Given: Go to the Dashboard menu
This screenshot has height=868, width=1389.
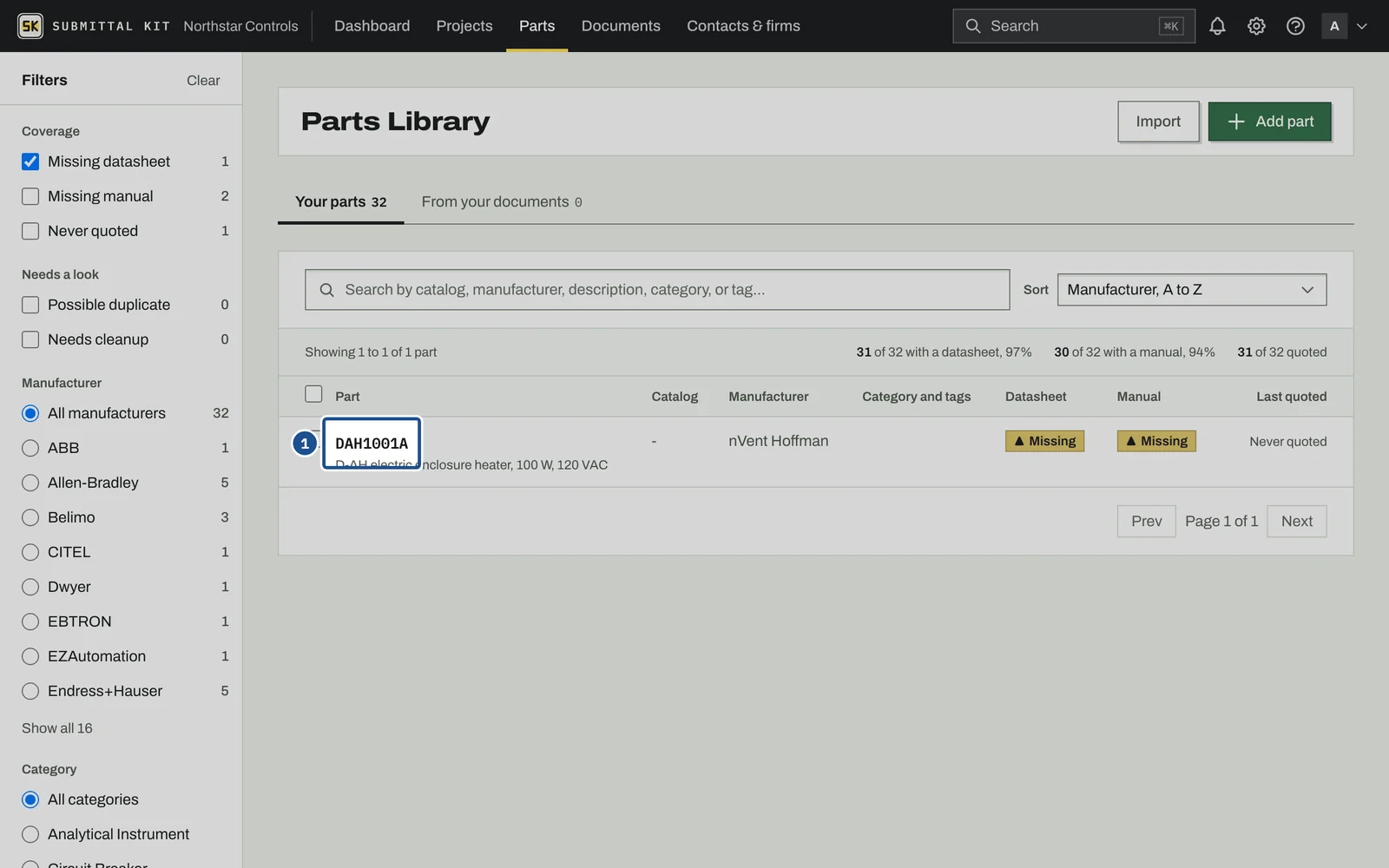Looking at the screenshot, I should click(x=372, y=26).
